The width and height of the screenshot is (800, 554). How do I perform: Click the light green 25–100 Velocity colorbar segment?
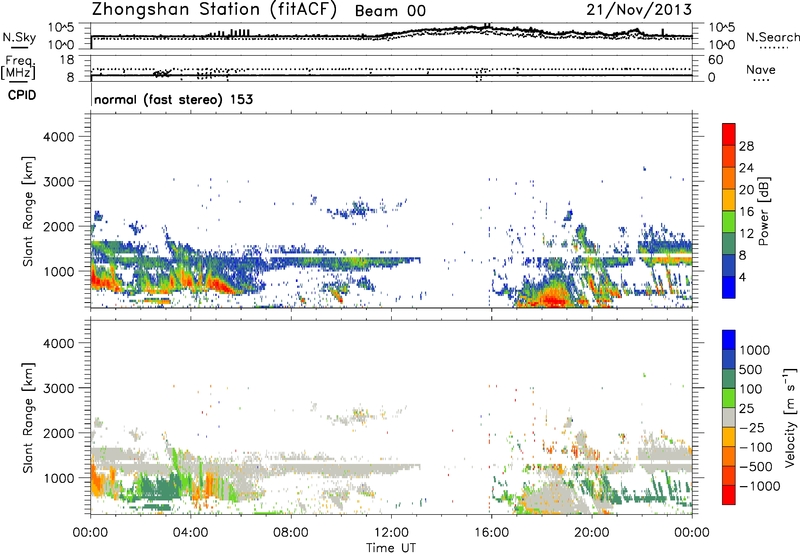729,398
